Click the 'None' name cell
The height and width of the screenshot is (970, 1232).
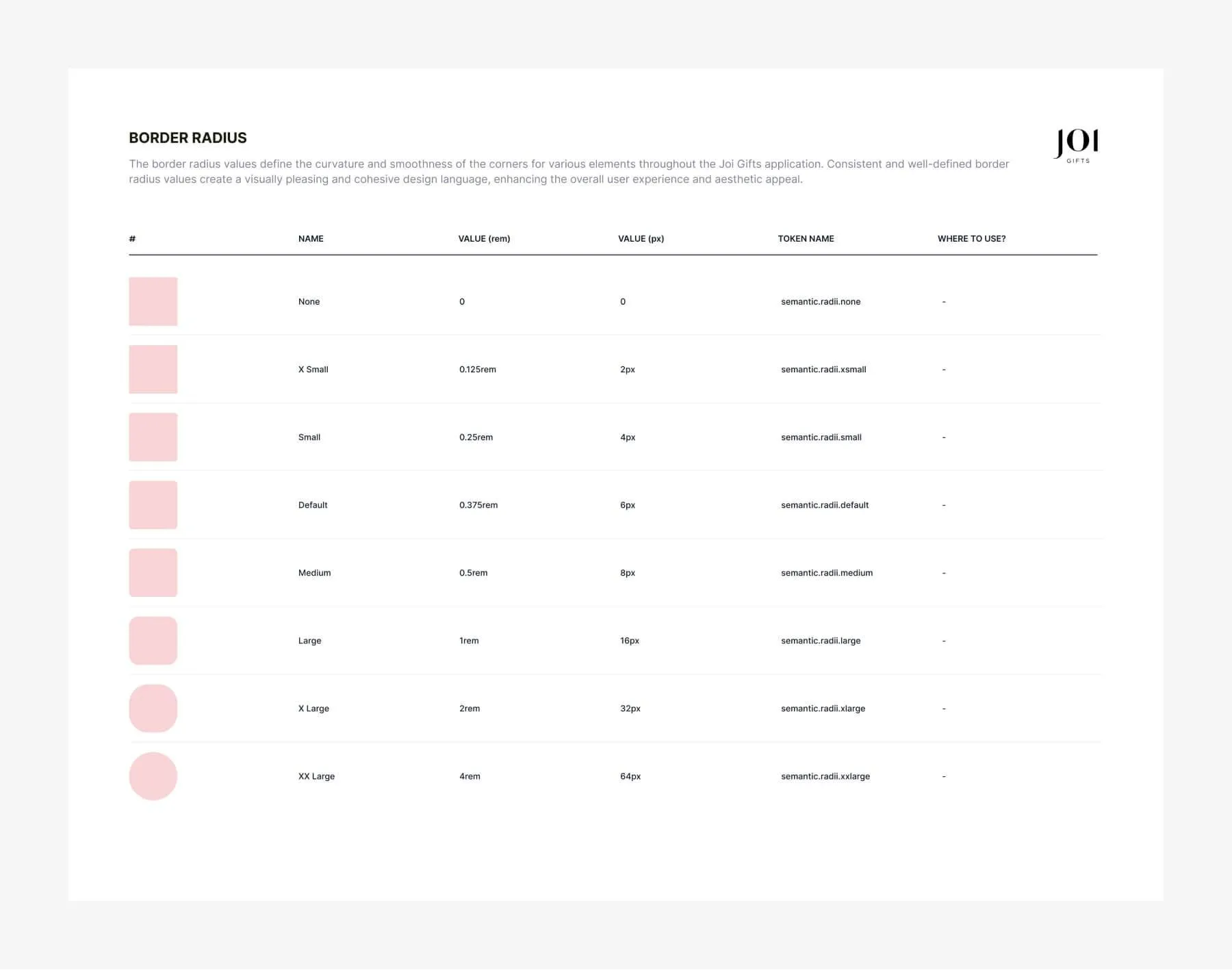click(x=309, y=301)
